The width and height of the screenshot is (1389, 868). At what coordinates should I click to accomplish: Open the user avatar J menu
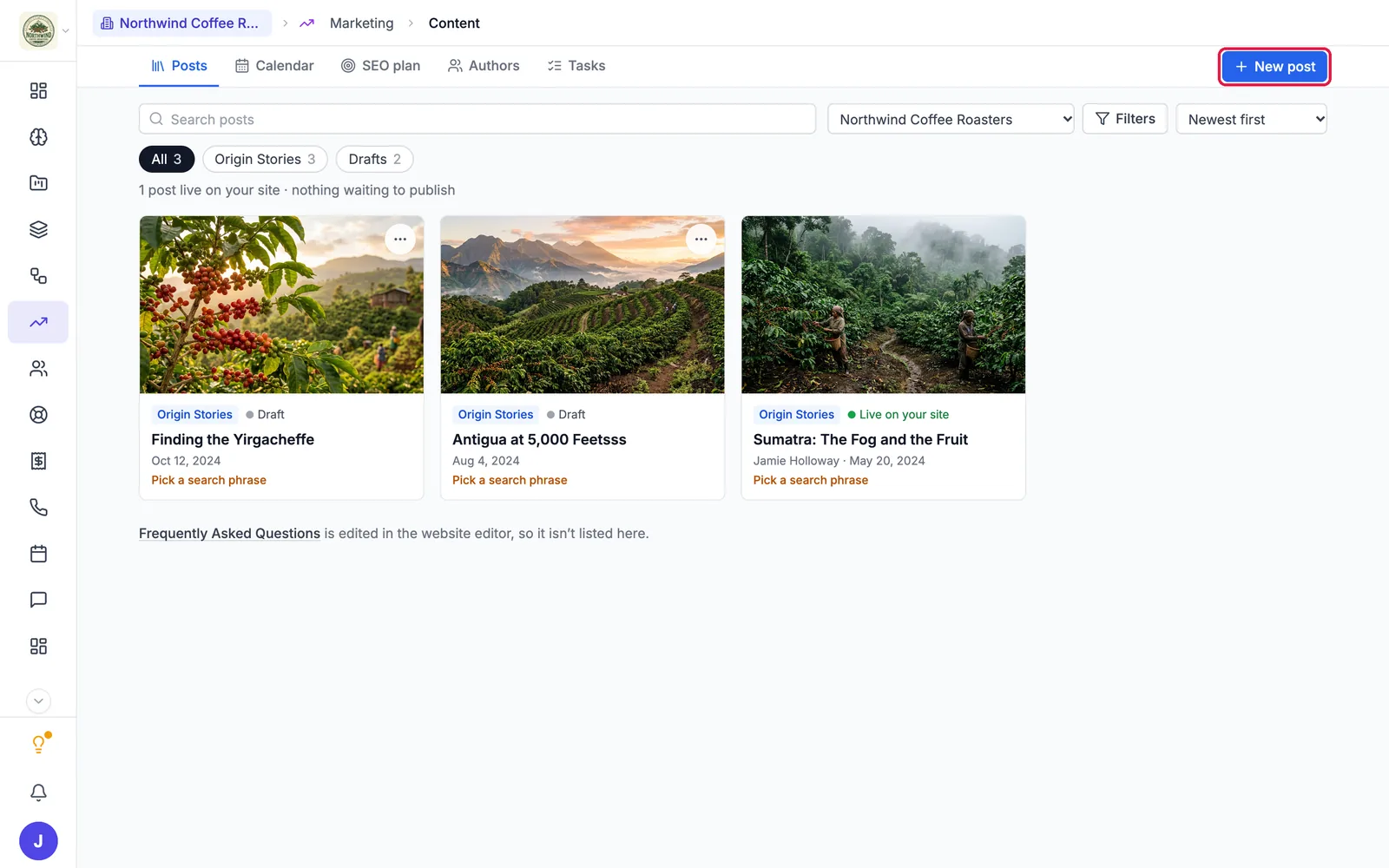tap(38, 841)
